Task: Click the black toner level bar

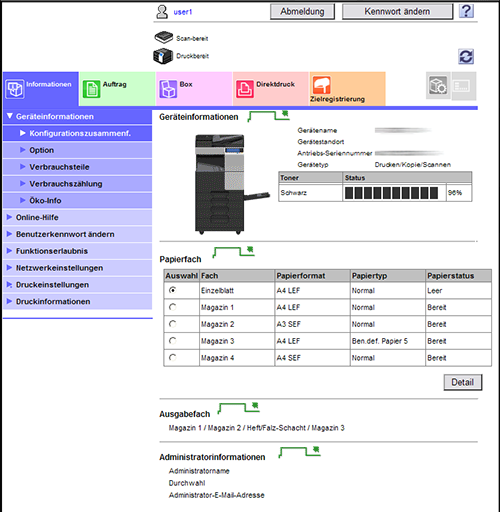Action: (391, 193)
